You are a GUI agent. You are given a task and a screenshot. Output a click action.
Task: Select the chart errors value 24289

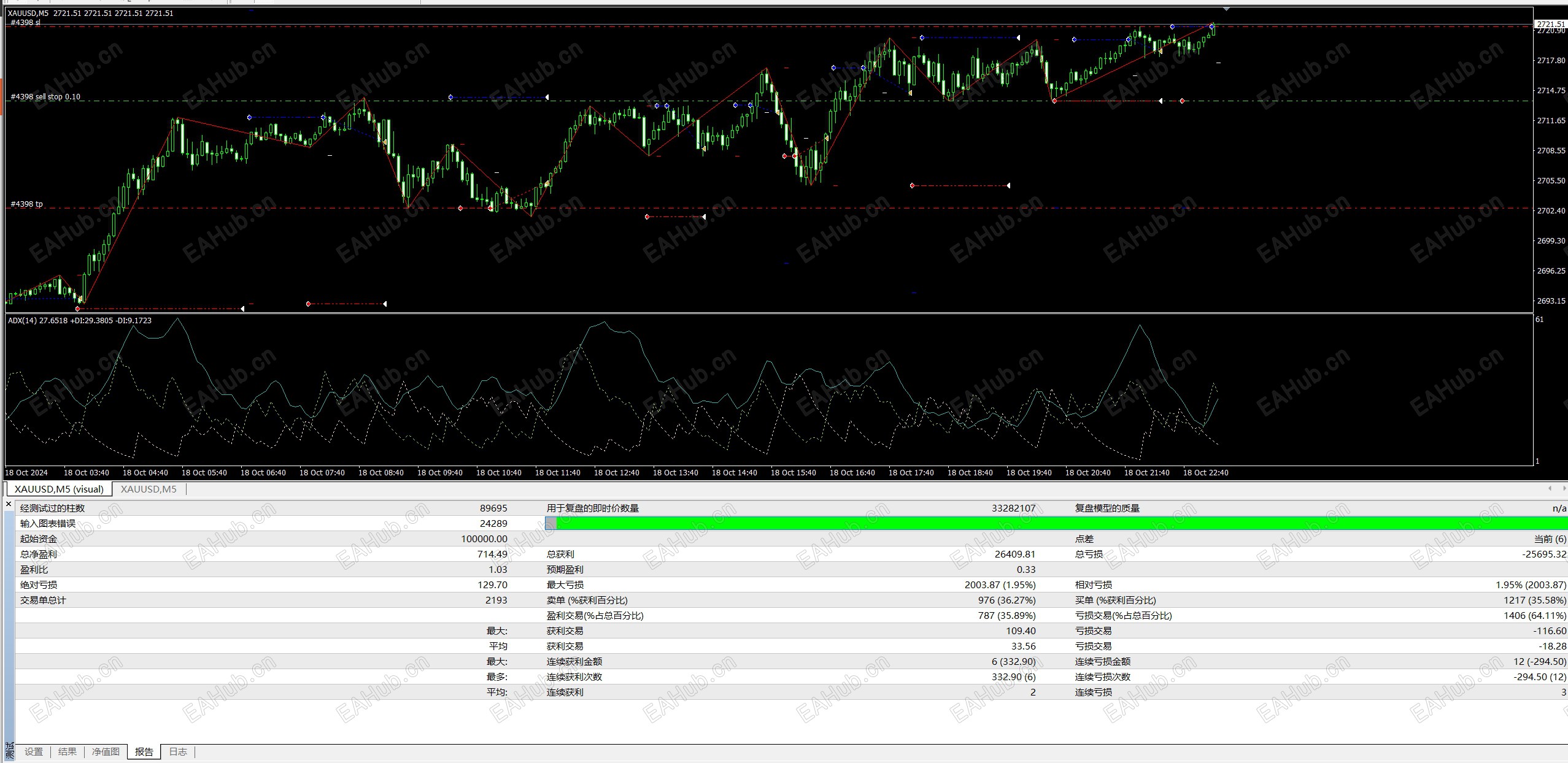pos(493,523)
